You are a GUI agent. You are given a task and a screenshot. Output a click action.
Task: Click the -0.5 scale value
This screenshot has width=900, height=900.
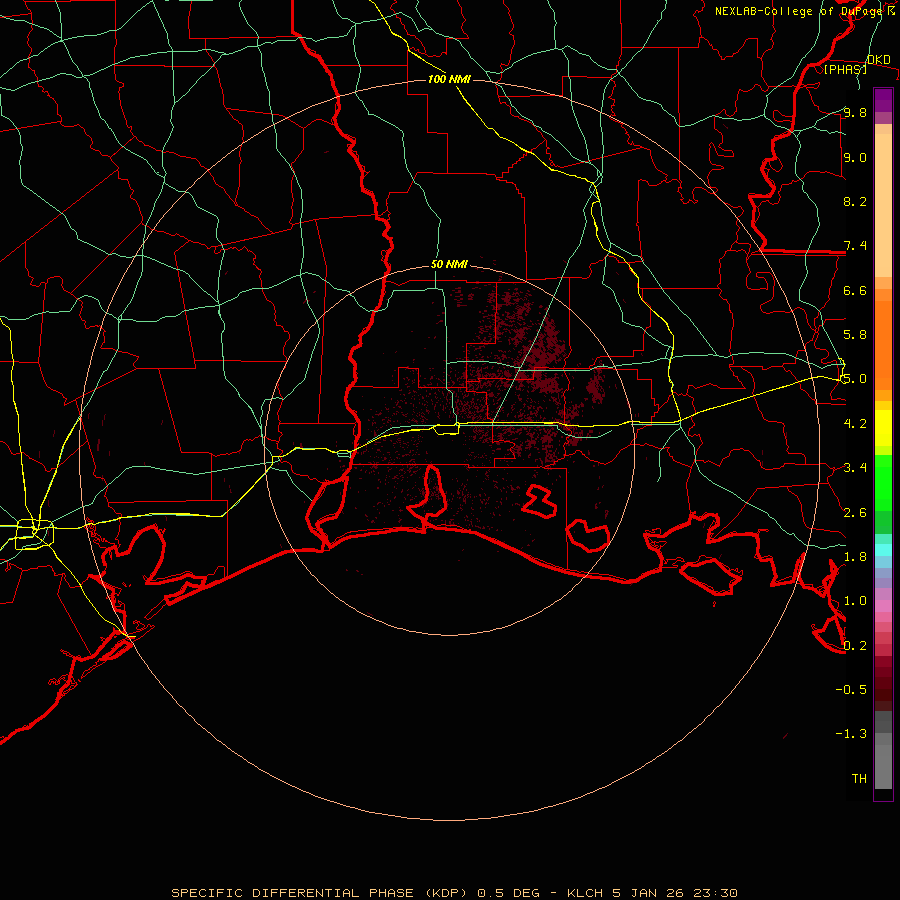(x=851, y=690)
